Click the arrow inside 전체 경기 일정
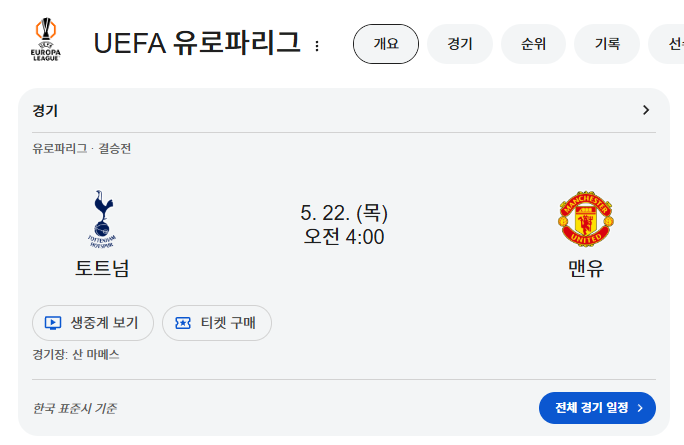 tap(640, 408)
